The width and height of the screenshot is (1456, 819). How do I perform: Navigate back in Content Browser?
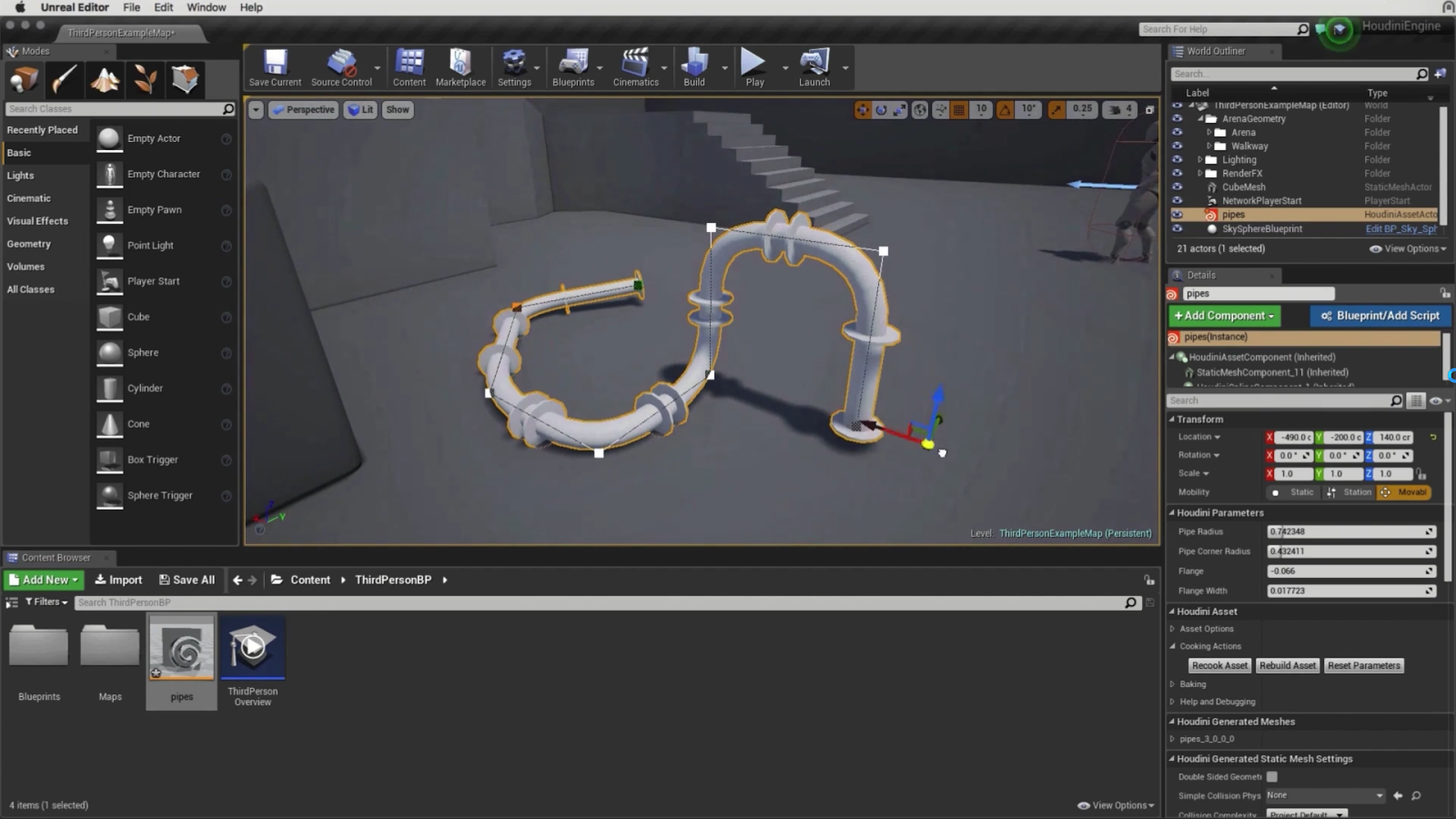238,580
